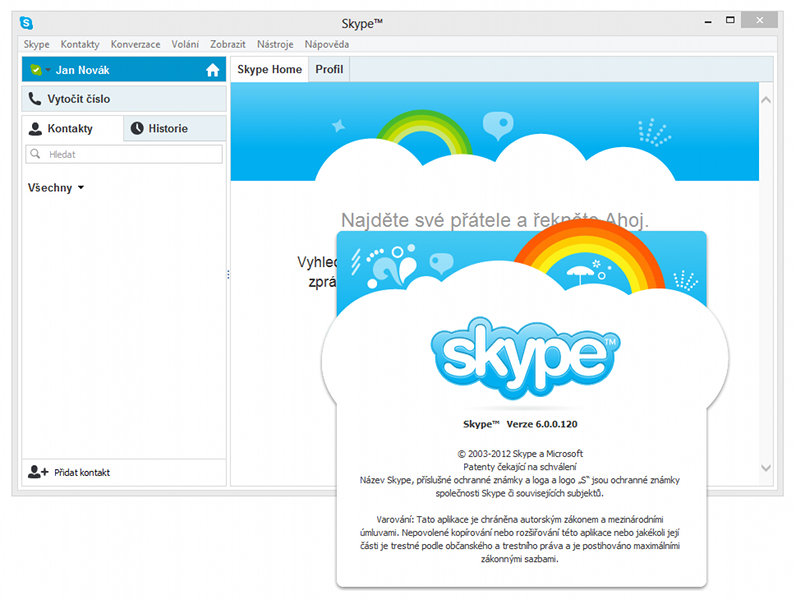This screenshot has height=600, width=796.
Task: Open the Volání menu
Action: 185,45
